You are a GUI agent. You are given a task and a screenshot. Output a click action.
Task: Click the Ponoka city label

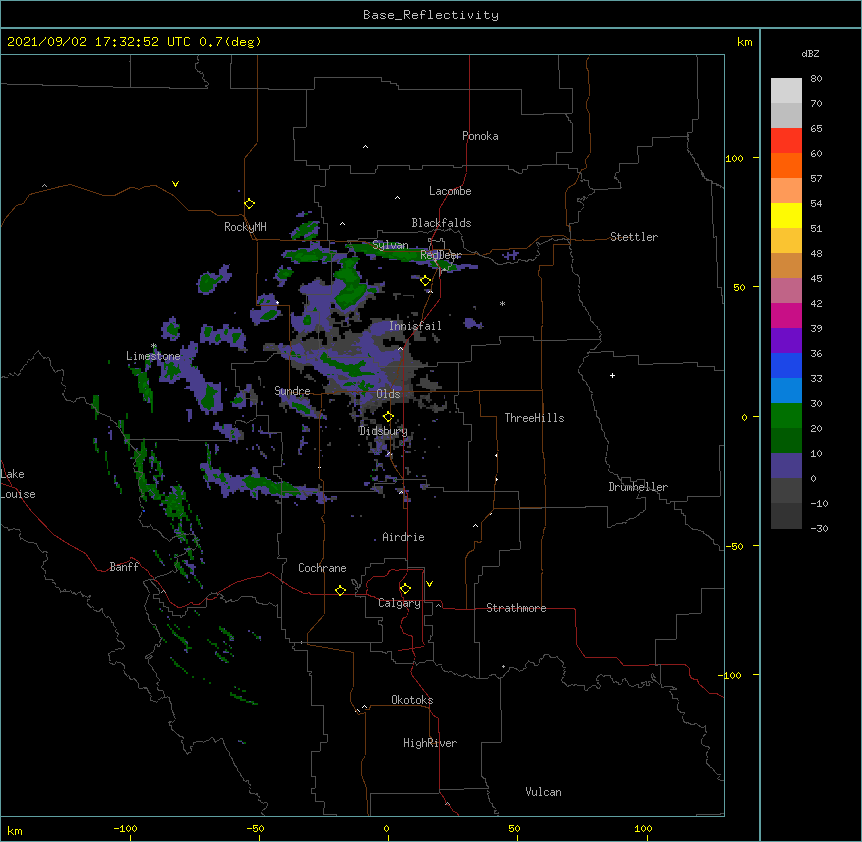coord(480,136)
